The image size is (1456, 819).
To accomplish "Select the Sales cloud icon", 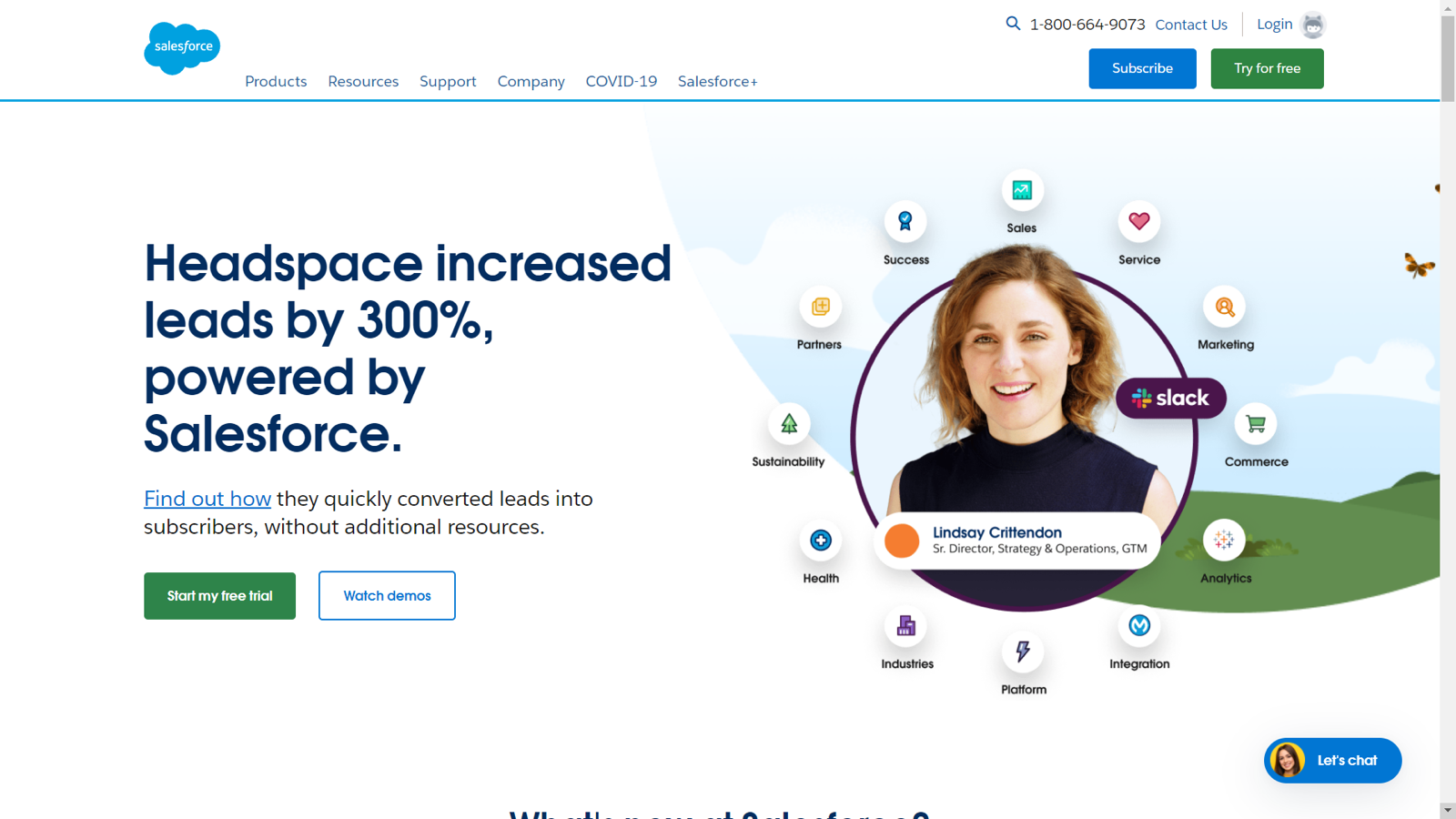I will [1021, 191].
